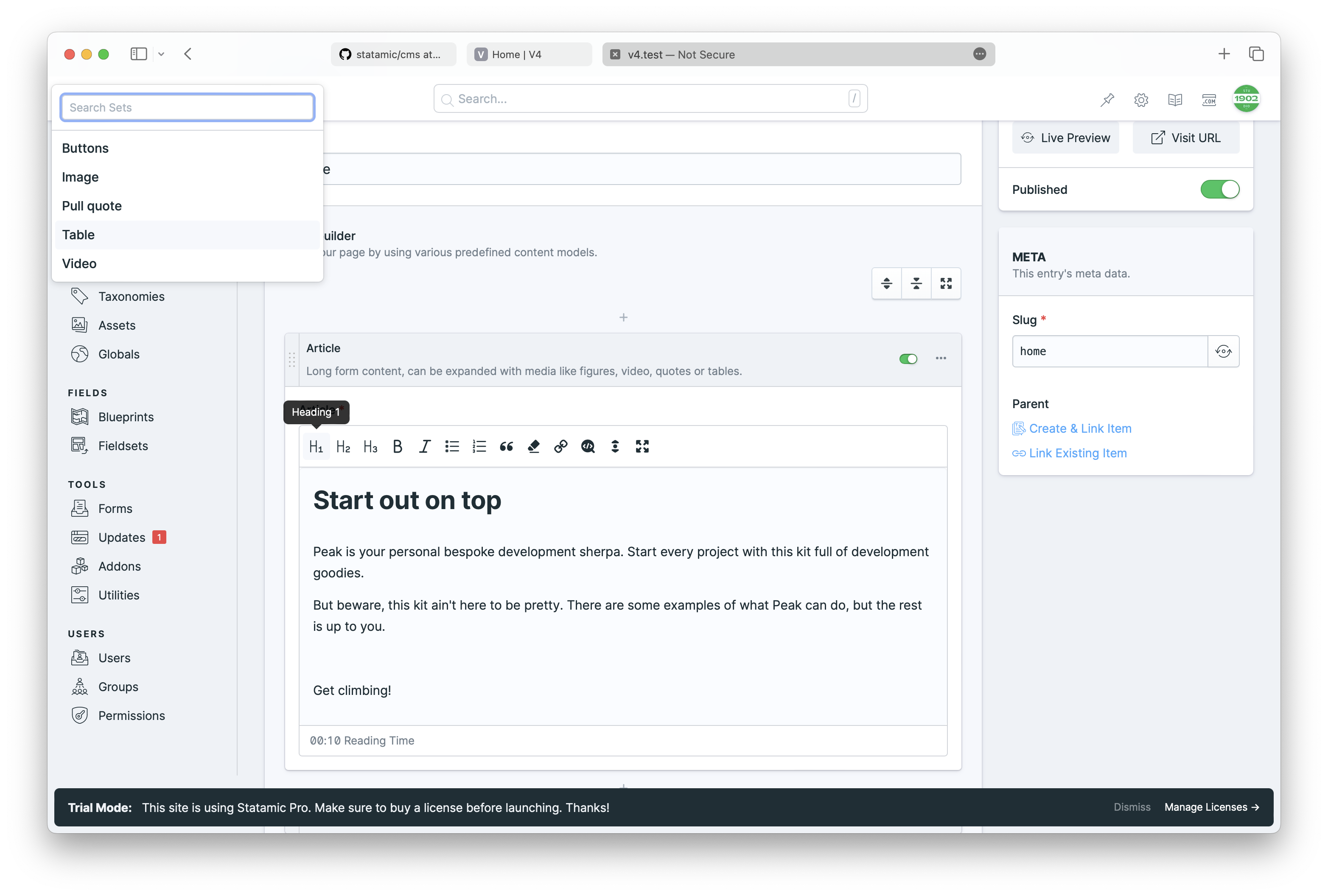
Task: Click Create & Link Item
Action: [x=1072, y=428]
